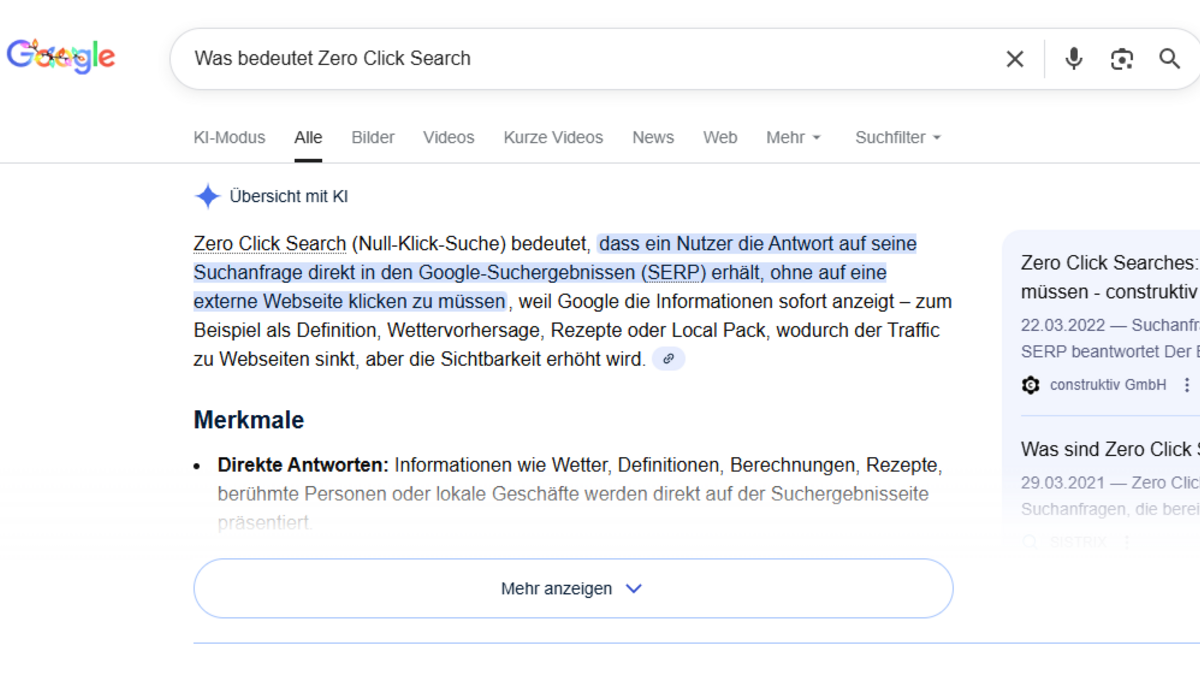
Task: Click the AI overview sparkle icon
Action: pyautogui.click(x=207, y=196)
